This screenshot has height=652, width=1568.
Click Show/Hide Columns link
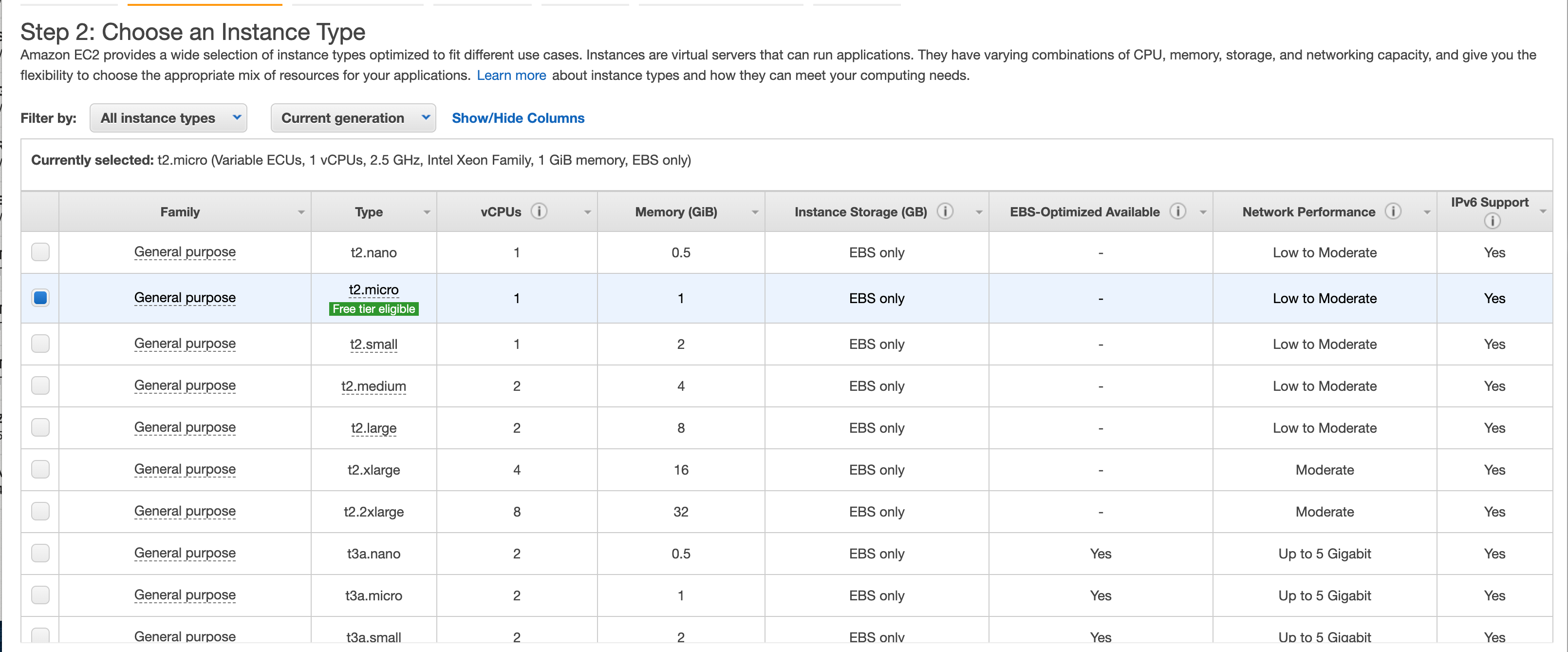click(517, 117)
